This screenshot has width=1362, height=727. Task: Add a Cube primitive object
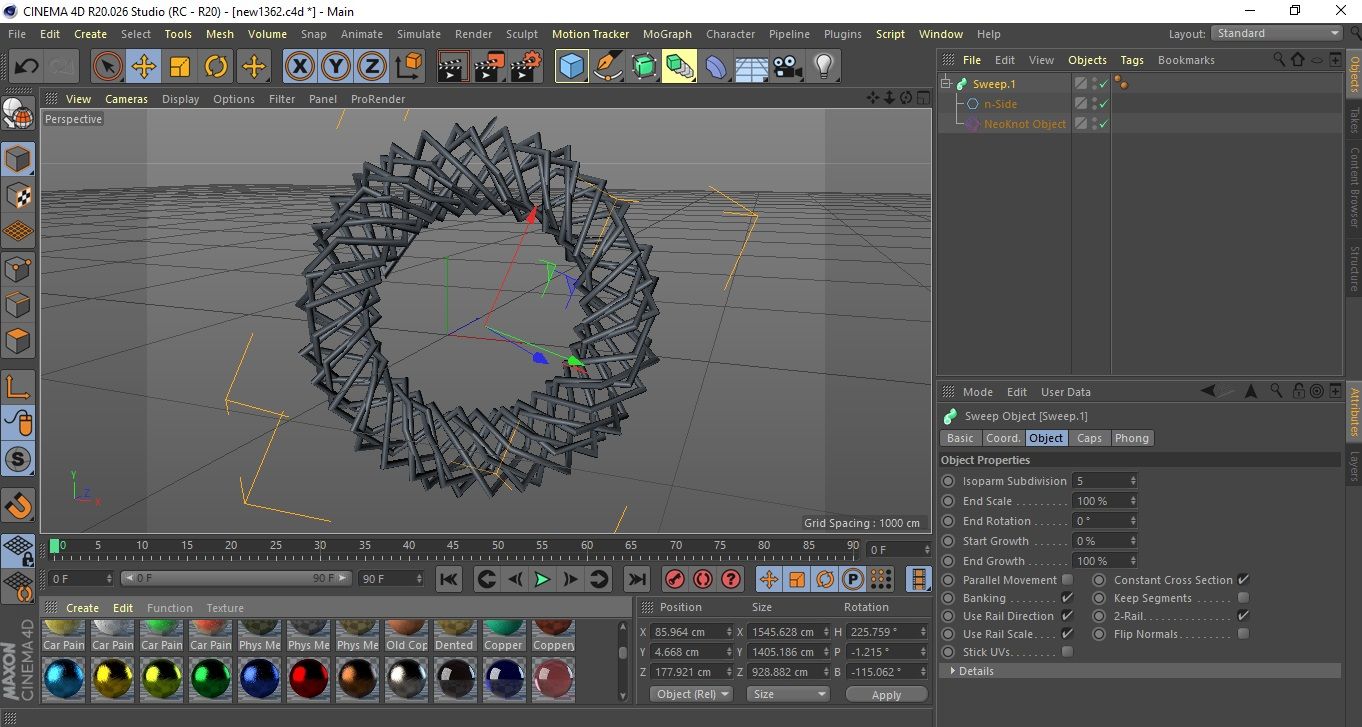click(571, 67)
